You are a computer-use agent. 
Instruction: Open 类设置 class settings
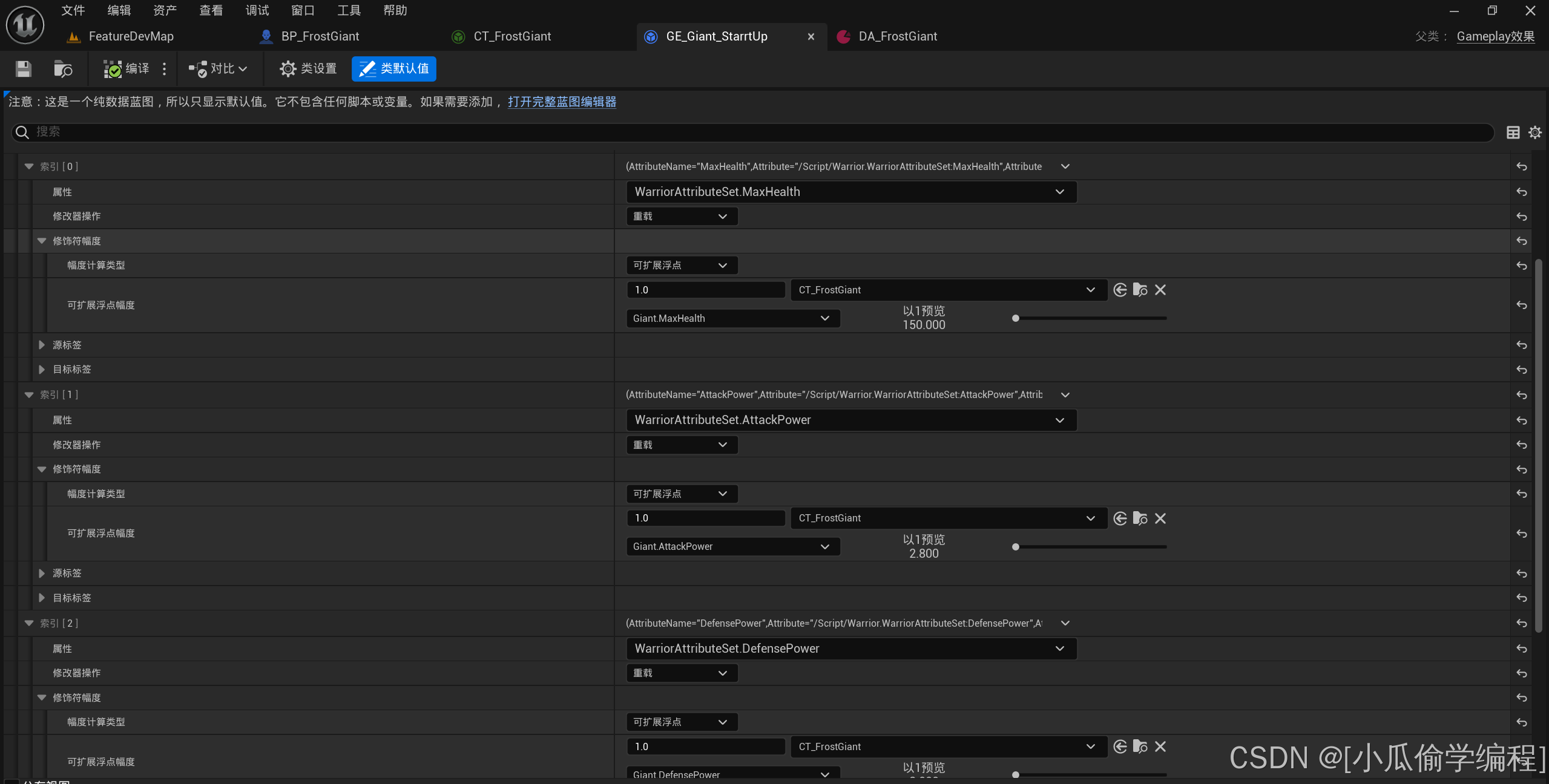(308, 69)
